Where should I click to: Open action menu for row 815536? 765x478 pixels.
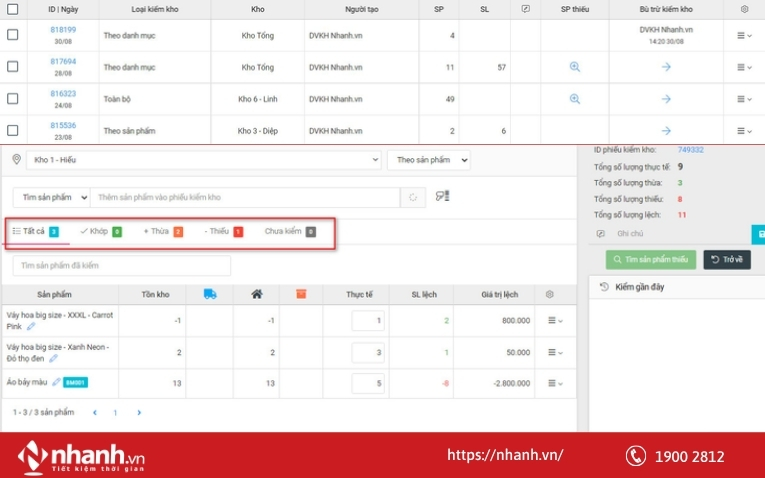[x=743, y=131]
